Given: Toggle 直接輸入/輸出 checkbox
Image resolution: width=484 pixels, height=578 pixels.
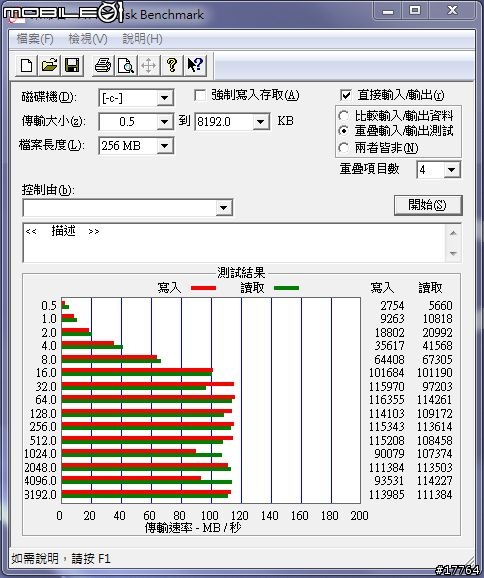Looking at the screenshot, I should click(x=345, y=95).
